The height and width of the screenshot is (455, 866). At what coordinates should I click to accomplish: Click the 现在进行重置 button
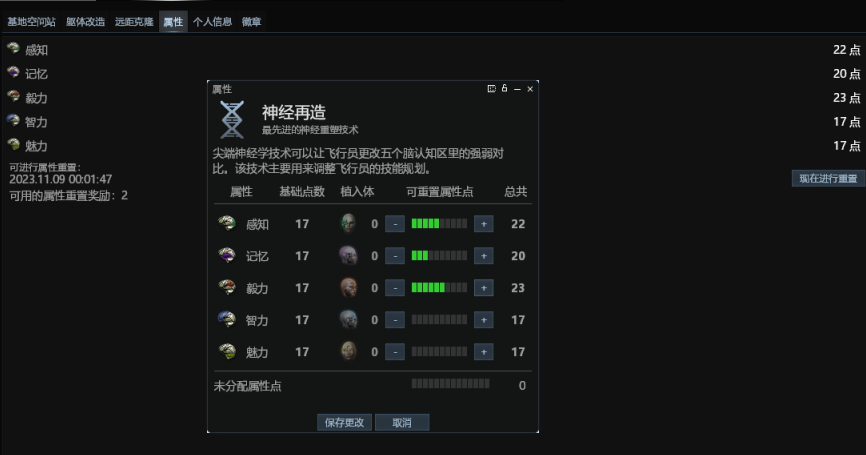[x=828, y=178]
